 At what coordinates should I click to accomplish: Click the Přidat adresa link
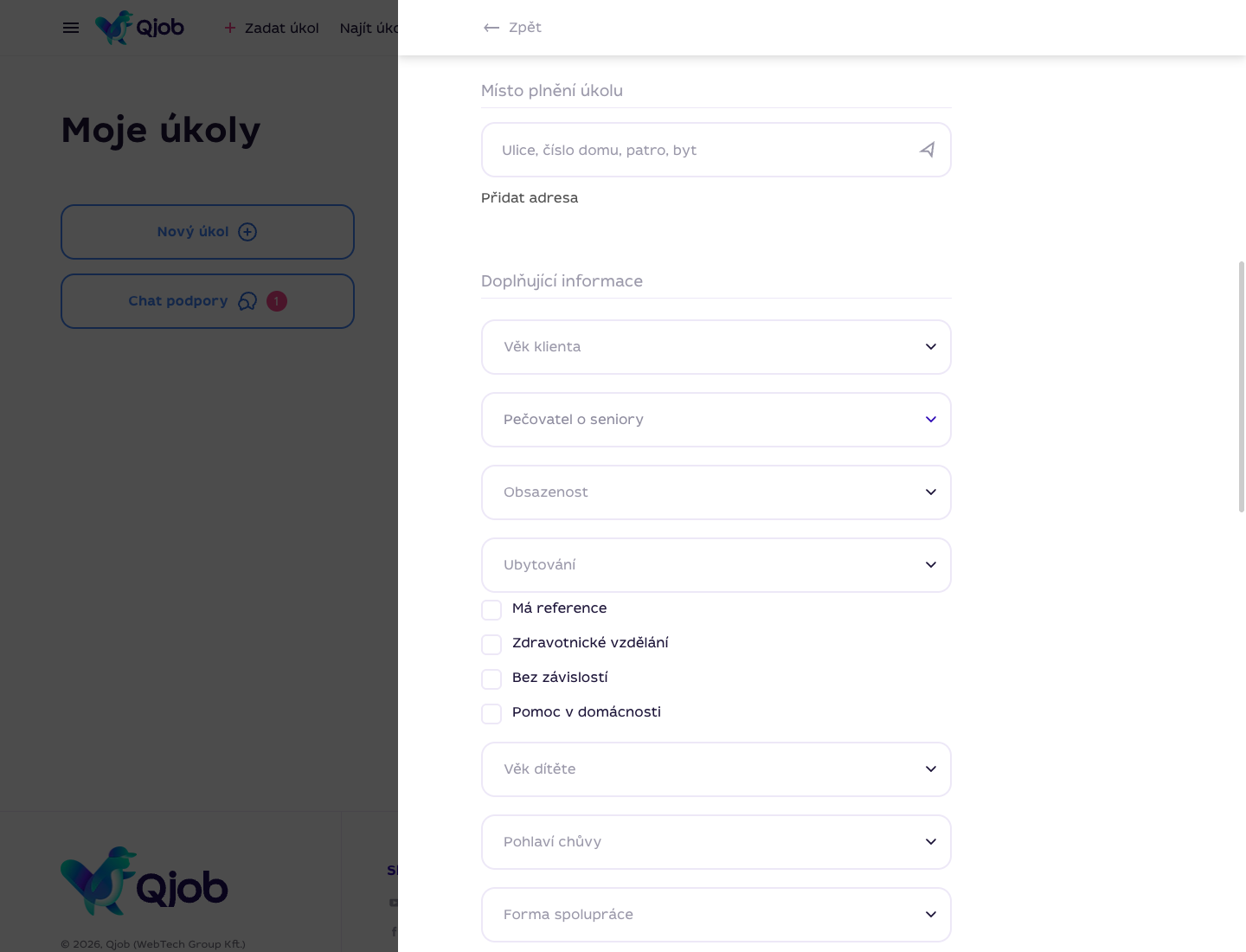(530, 197)
